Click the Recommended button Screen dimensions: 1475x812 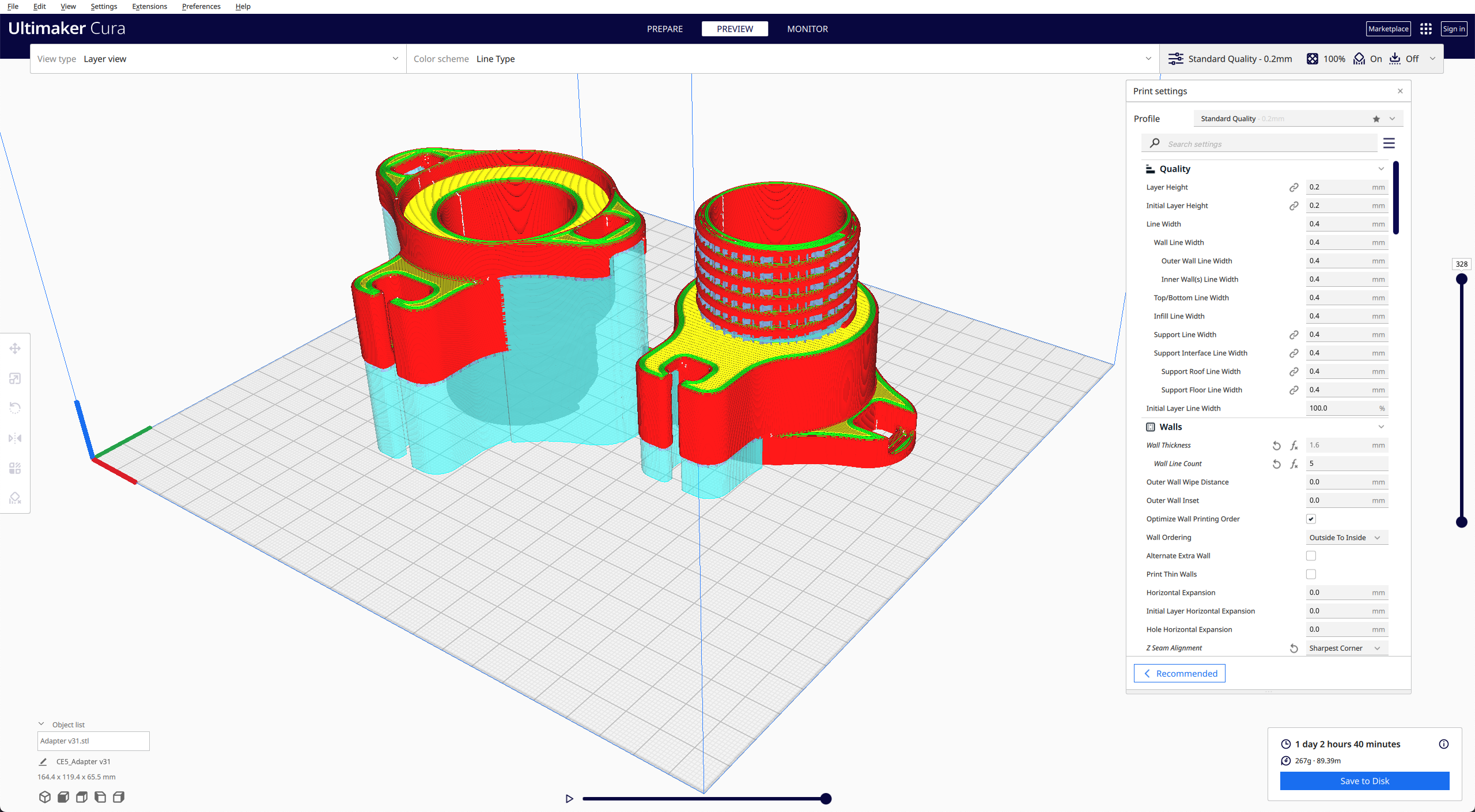(x=1179, y=673)
